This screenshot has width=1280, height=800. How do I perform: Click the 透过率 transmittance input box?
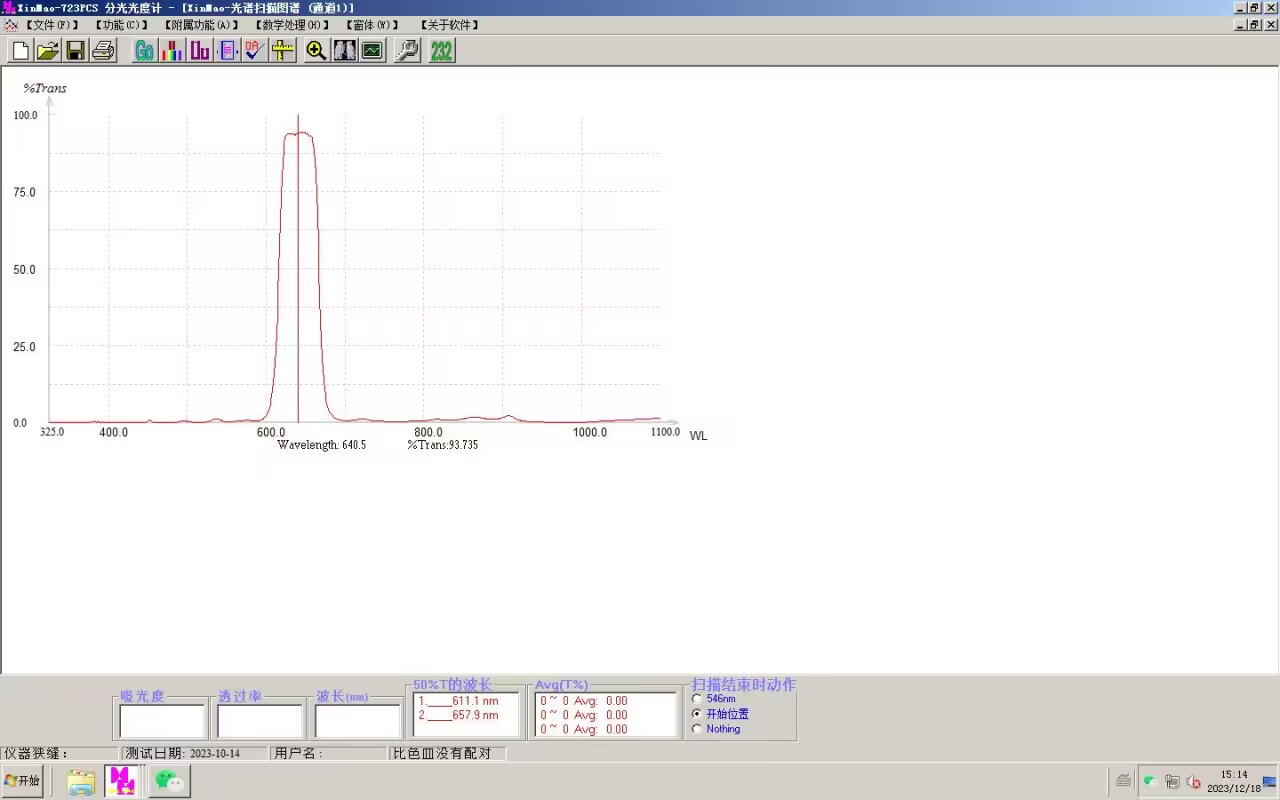click(x=261, y=721)
